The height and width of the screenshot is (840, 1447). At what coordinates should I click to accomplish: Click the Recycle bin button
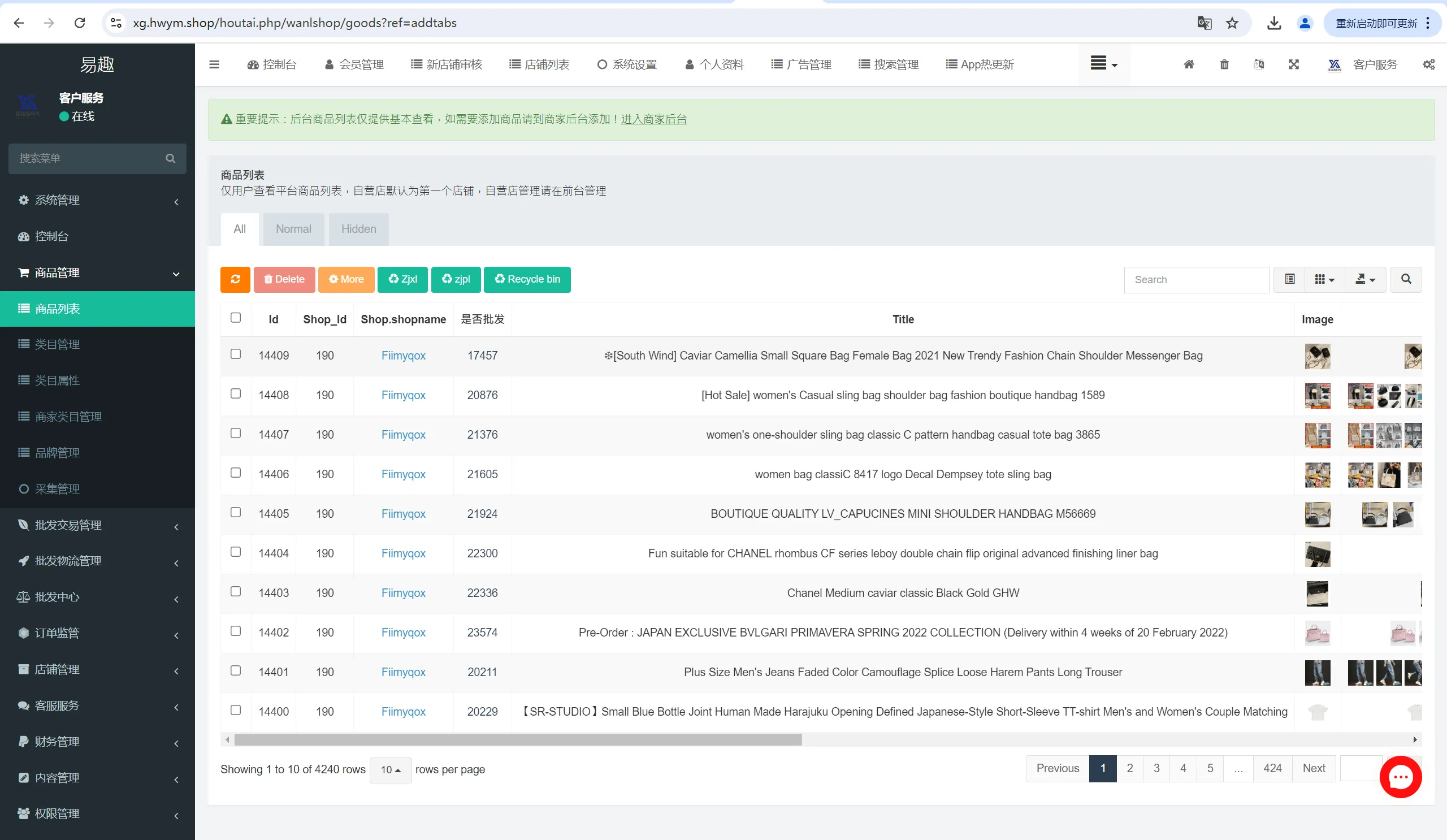tap(527, 280)
